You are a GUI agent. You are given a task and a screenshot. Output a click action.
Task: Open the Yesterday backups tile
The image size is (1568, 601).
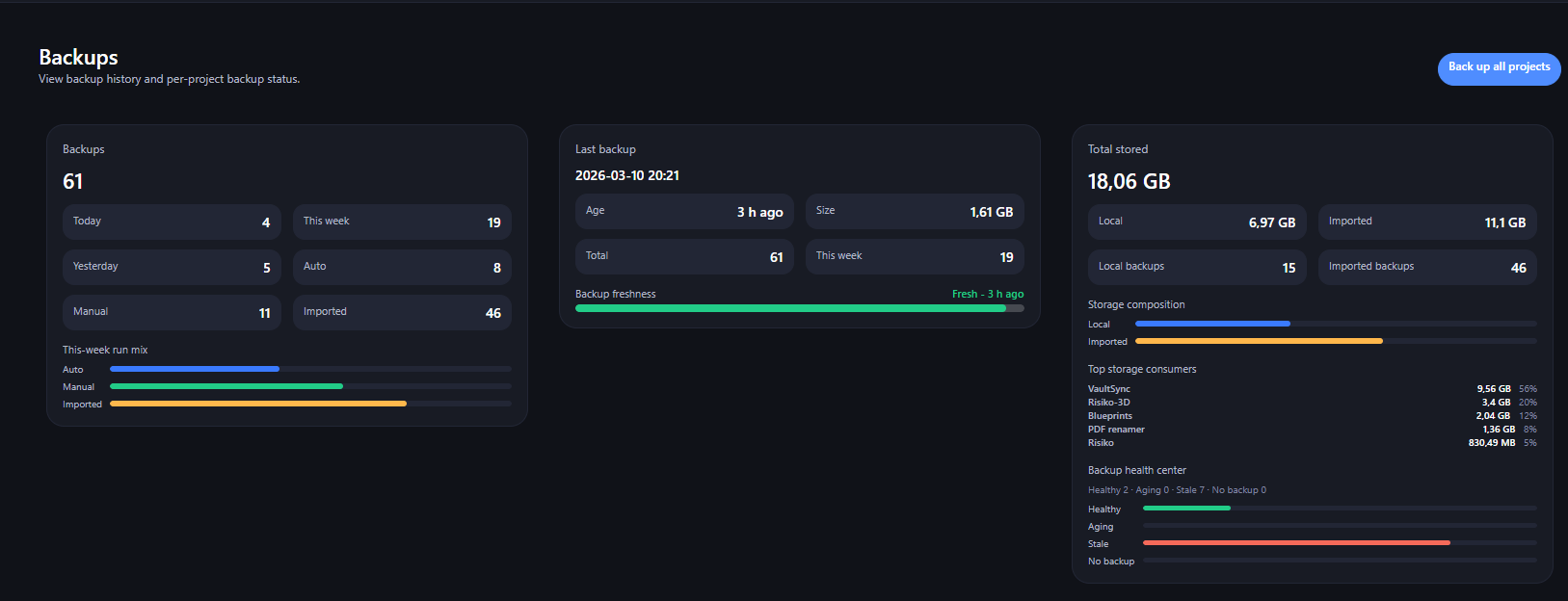[x=172, y=267]
